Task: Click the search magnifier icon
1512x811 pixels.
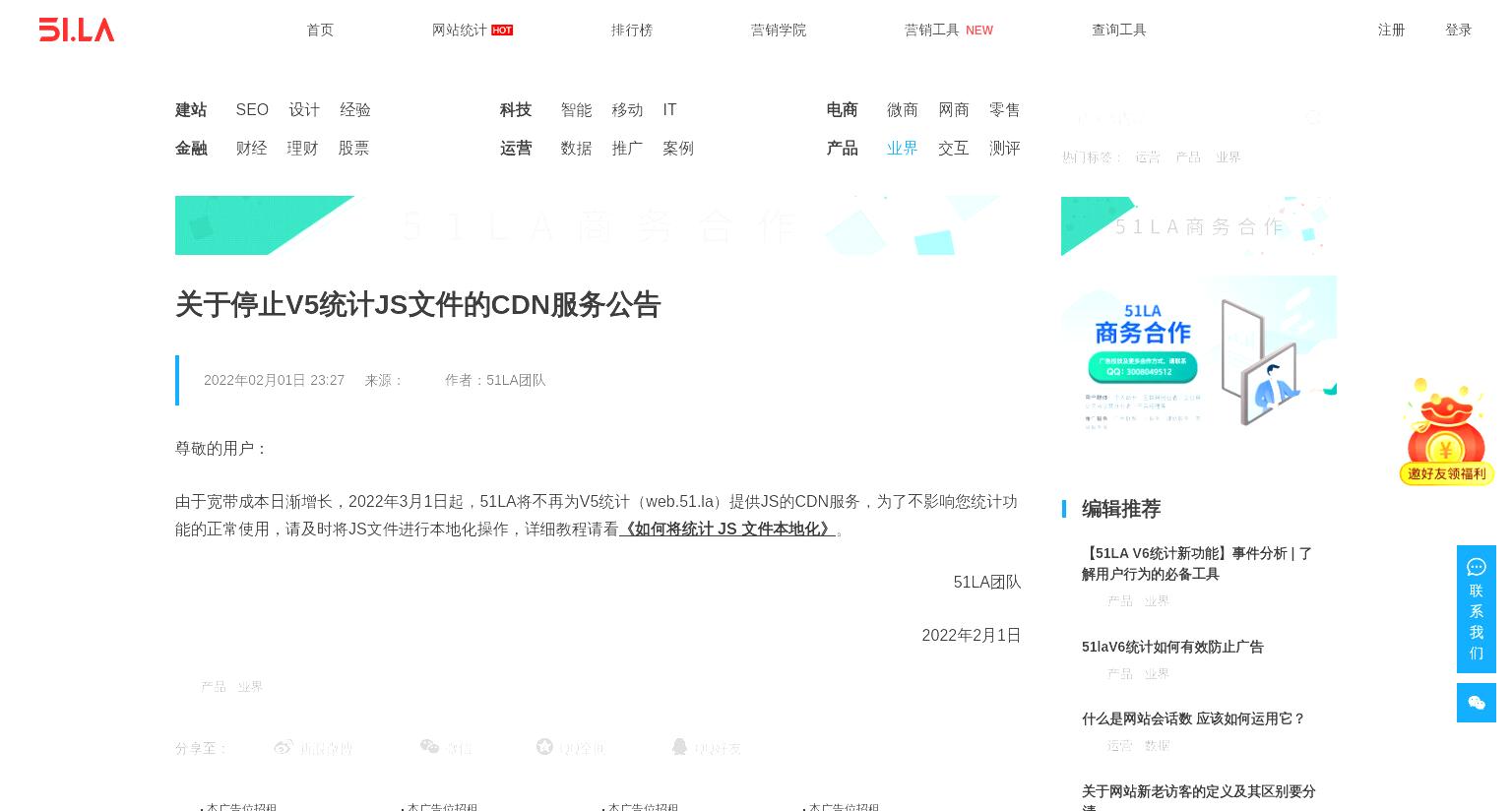Action: click(x=1313, y=118)
